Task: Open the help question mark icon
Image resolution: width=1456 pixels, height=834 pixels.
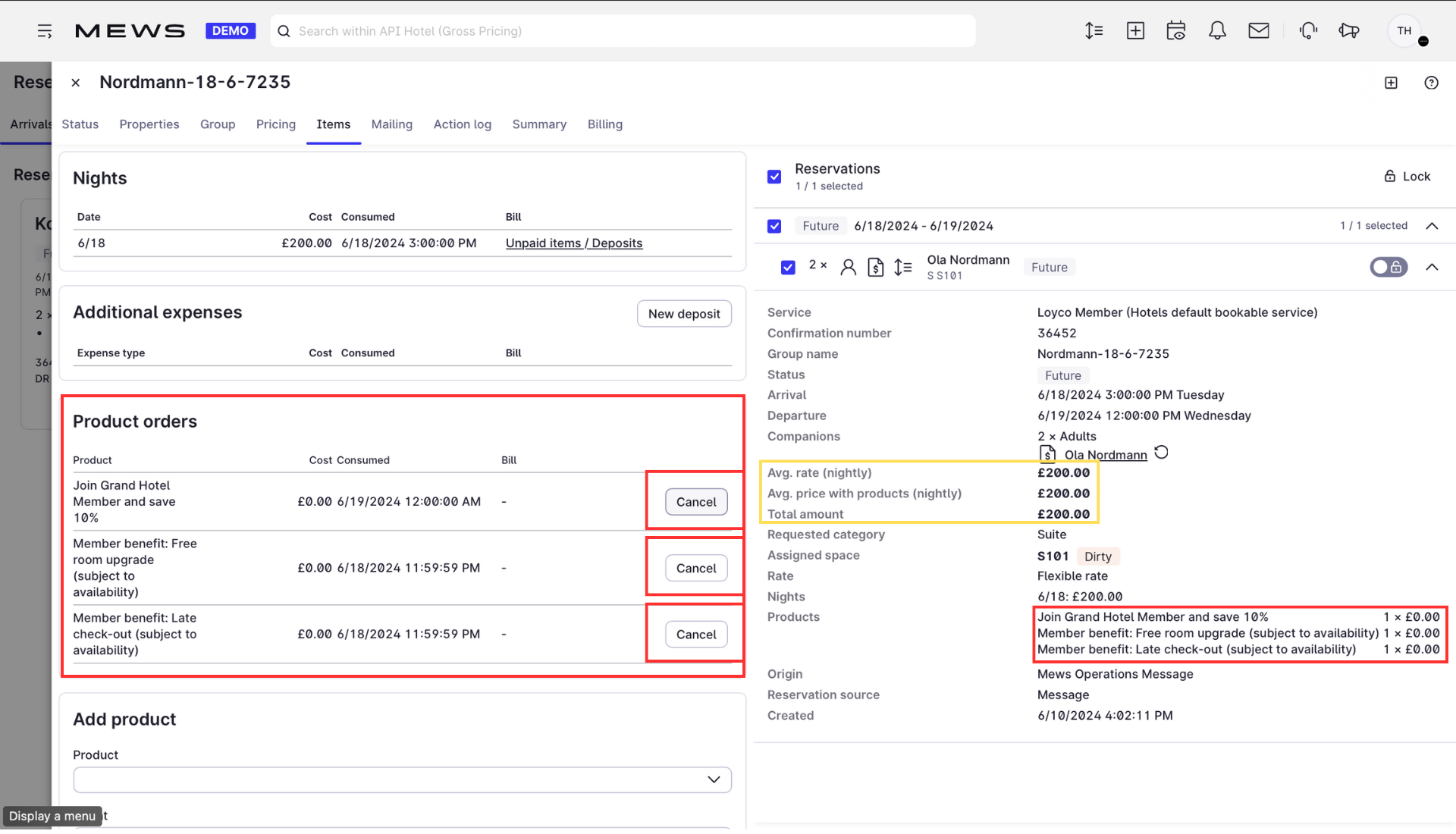Action: 1431,83
